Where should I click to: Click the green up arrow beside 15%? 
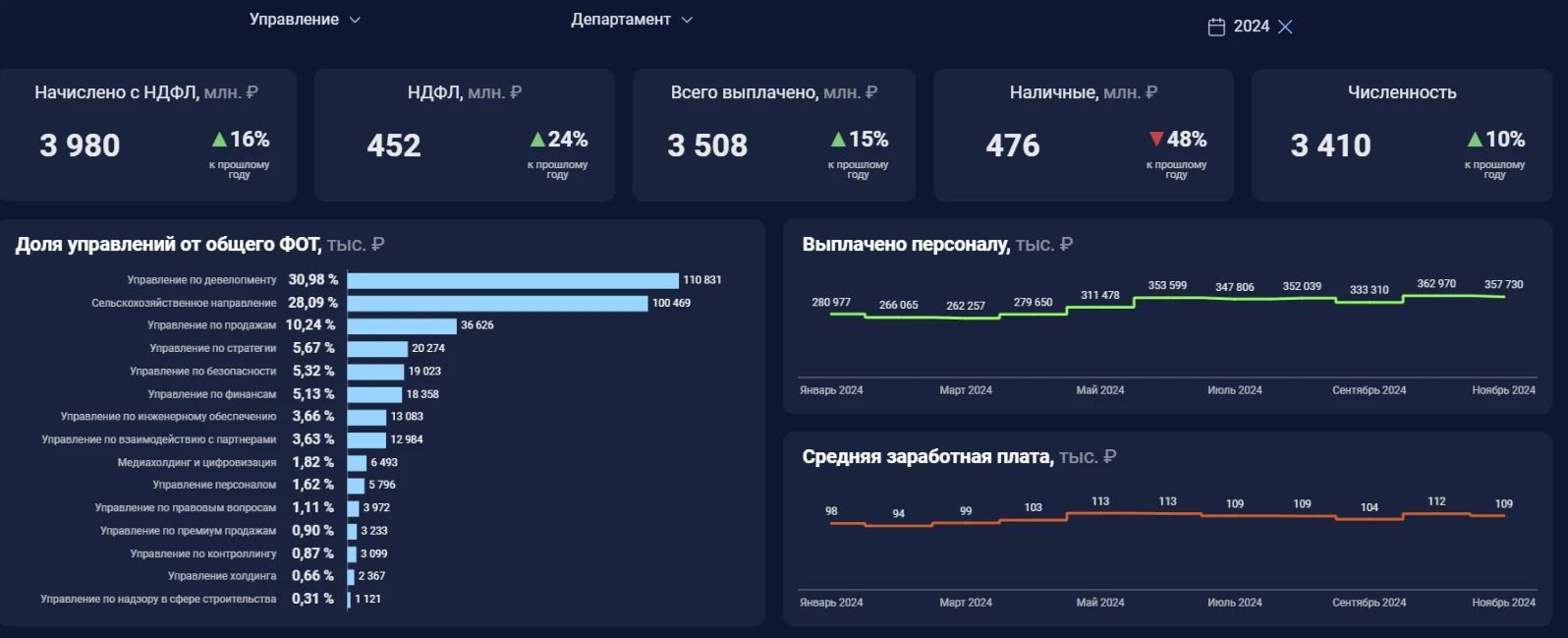pos(838,140)
